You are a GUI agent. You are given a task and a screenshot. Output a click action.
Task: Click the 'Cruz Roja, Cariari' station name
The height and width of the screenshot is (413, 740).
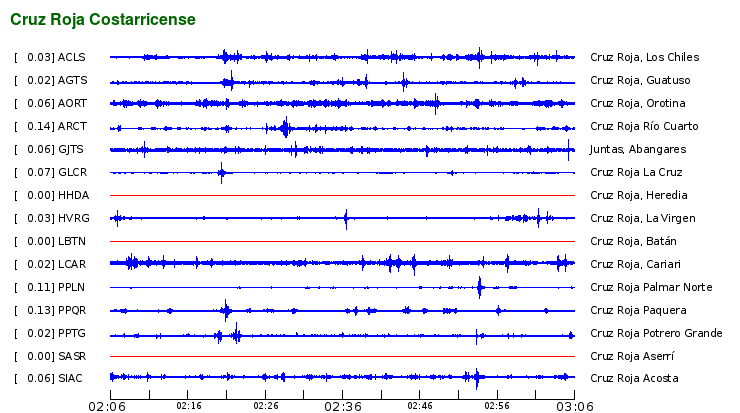click(x=635, y=264)
